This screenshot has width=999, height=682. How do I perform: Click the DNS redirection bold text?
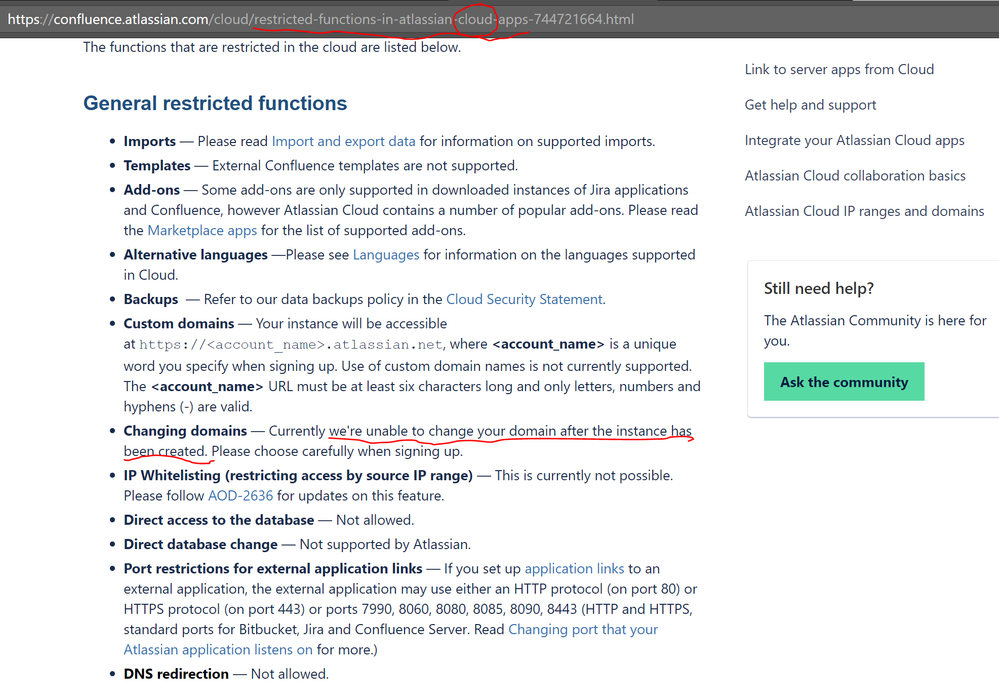tap(176, 674)
